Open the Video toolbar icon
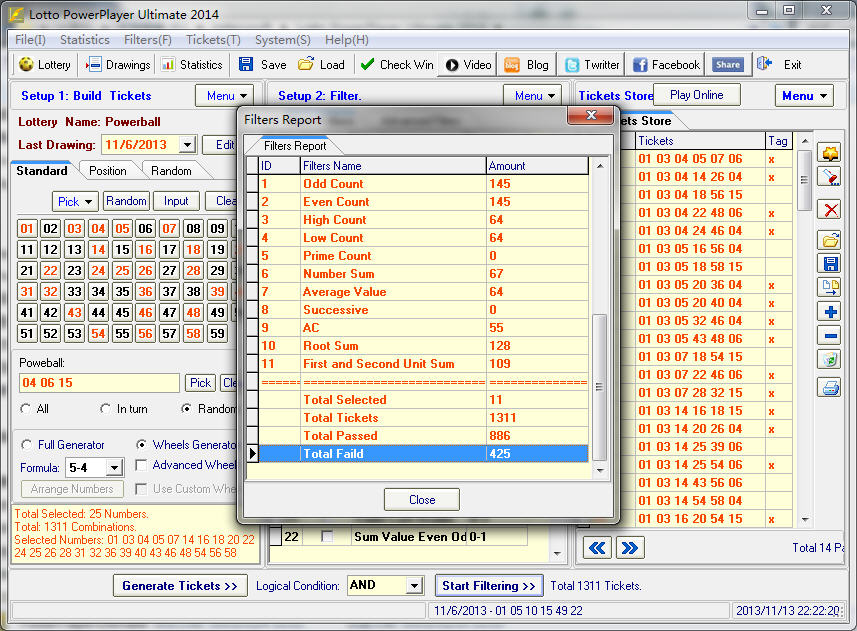Screen dimensions: 857x631 tap(452, 65)
